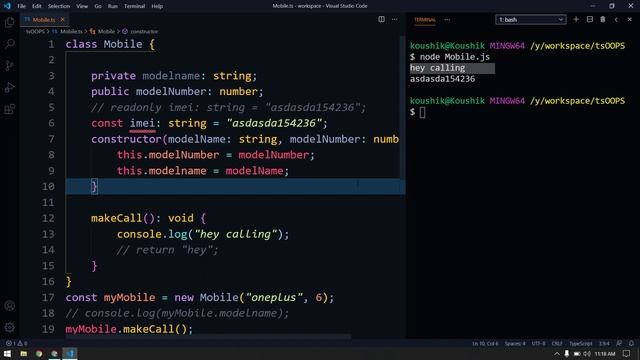Open the Explorer view in activity bar
Viewport: 640px width, 360px height.
pyautogui.click(x=9, y=22)
